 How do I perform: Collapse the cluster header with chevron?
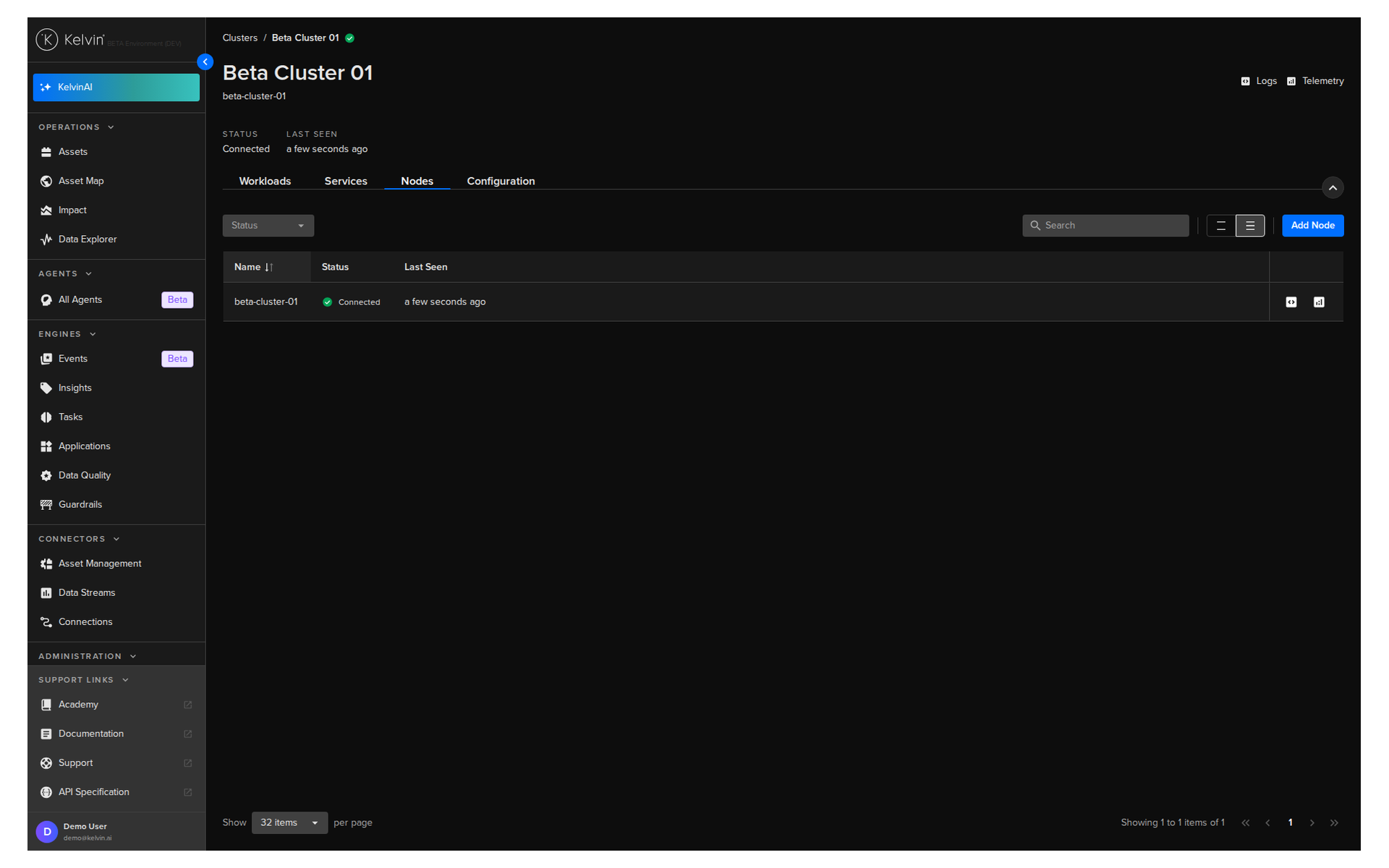pyautogui.click(x=1333, y=188)
